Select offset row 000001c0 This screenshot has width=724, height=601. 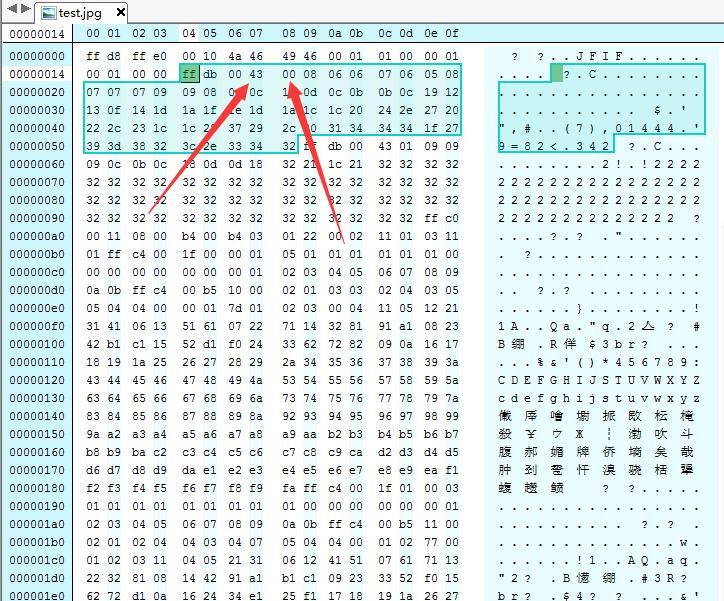(x=37, y=560)
